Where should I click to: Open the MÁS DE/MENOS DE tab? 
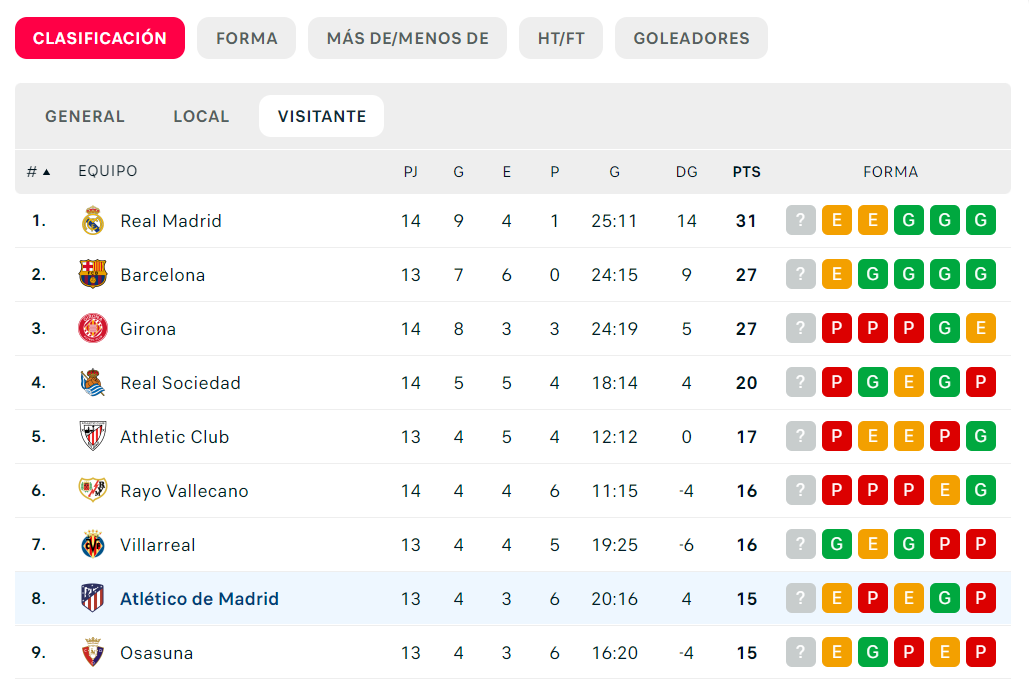coord(407,38)
